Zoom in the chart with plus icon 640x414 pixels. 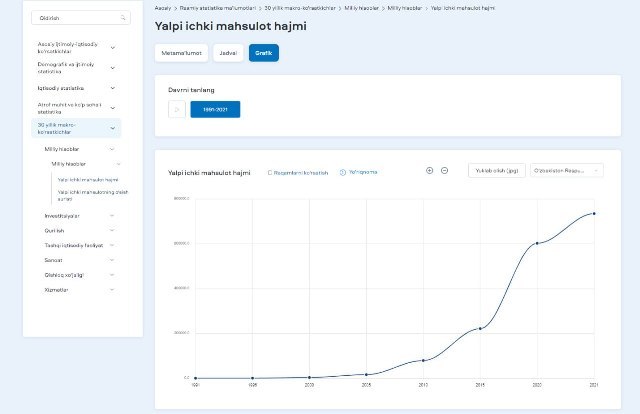point(429,171)
